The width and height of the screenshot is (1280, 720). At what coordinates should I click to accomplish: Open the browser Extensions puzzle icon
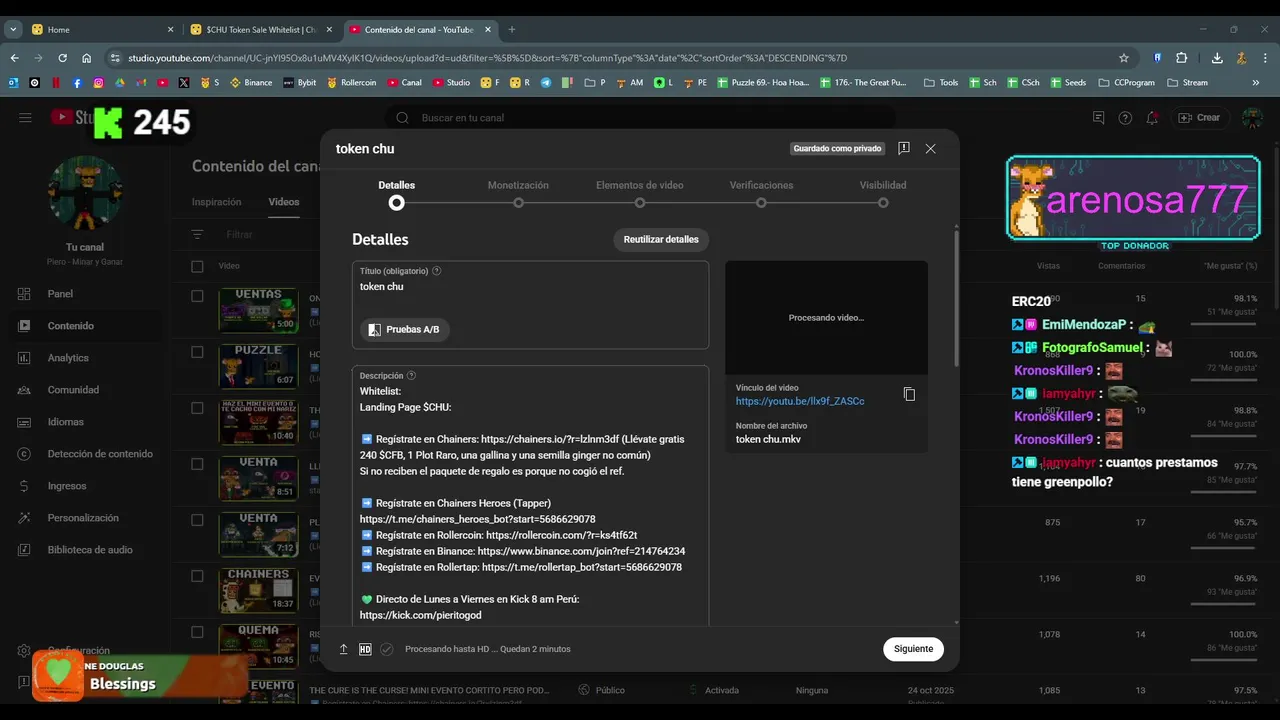pos(1181,58)
